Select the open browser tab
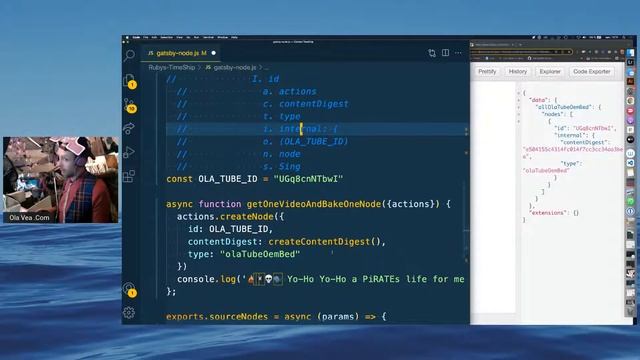 tap(492, 44)
